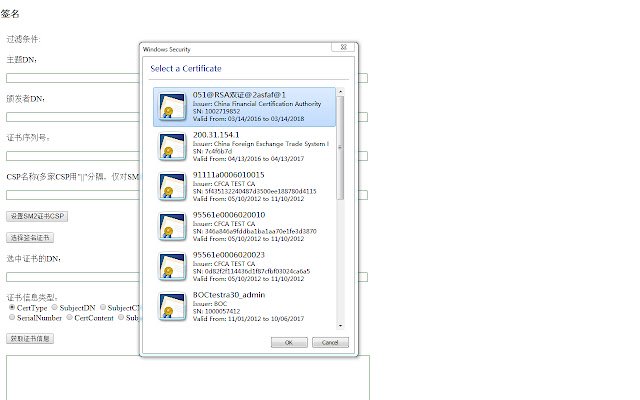
Task: Focus the 选中证书的DN input field
Action: [187, 277]
